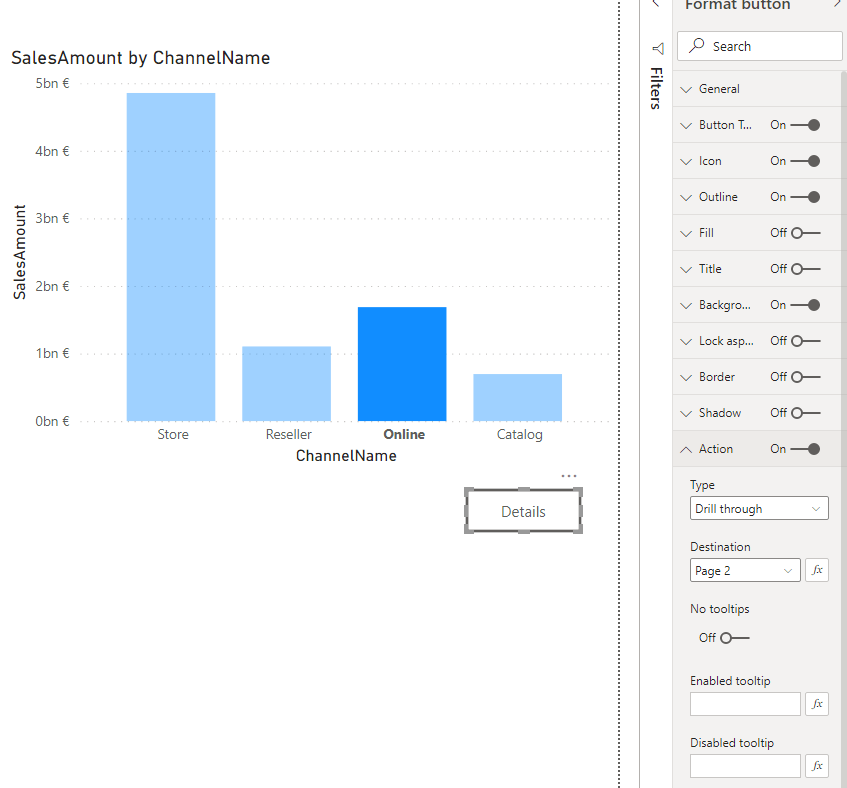Open the action Type dropdown
Image resolution: width=847 pixels, height=788 pixels.
[x=759, y=509]
